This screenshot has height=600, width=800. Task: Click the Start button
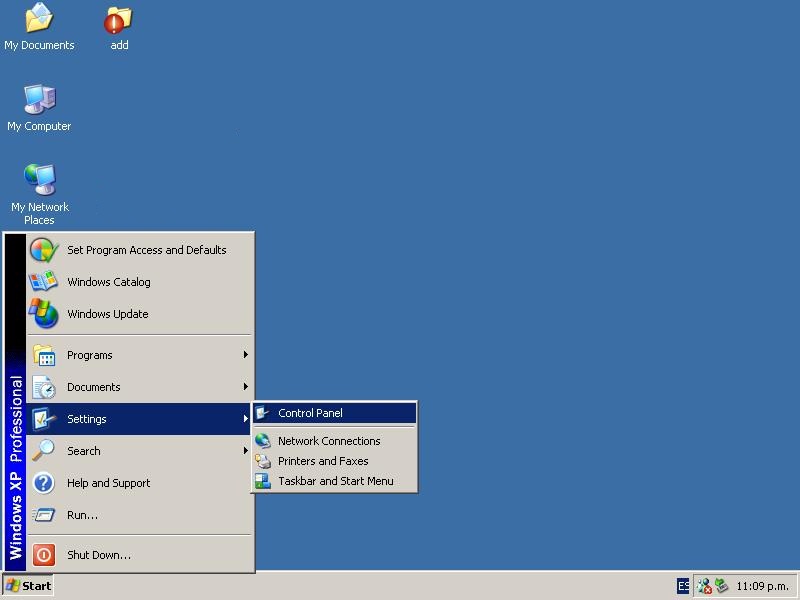click(29, 586)
